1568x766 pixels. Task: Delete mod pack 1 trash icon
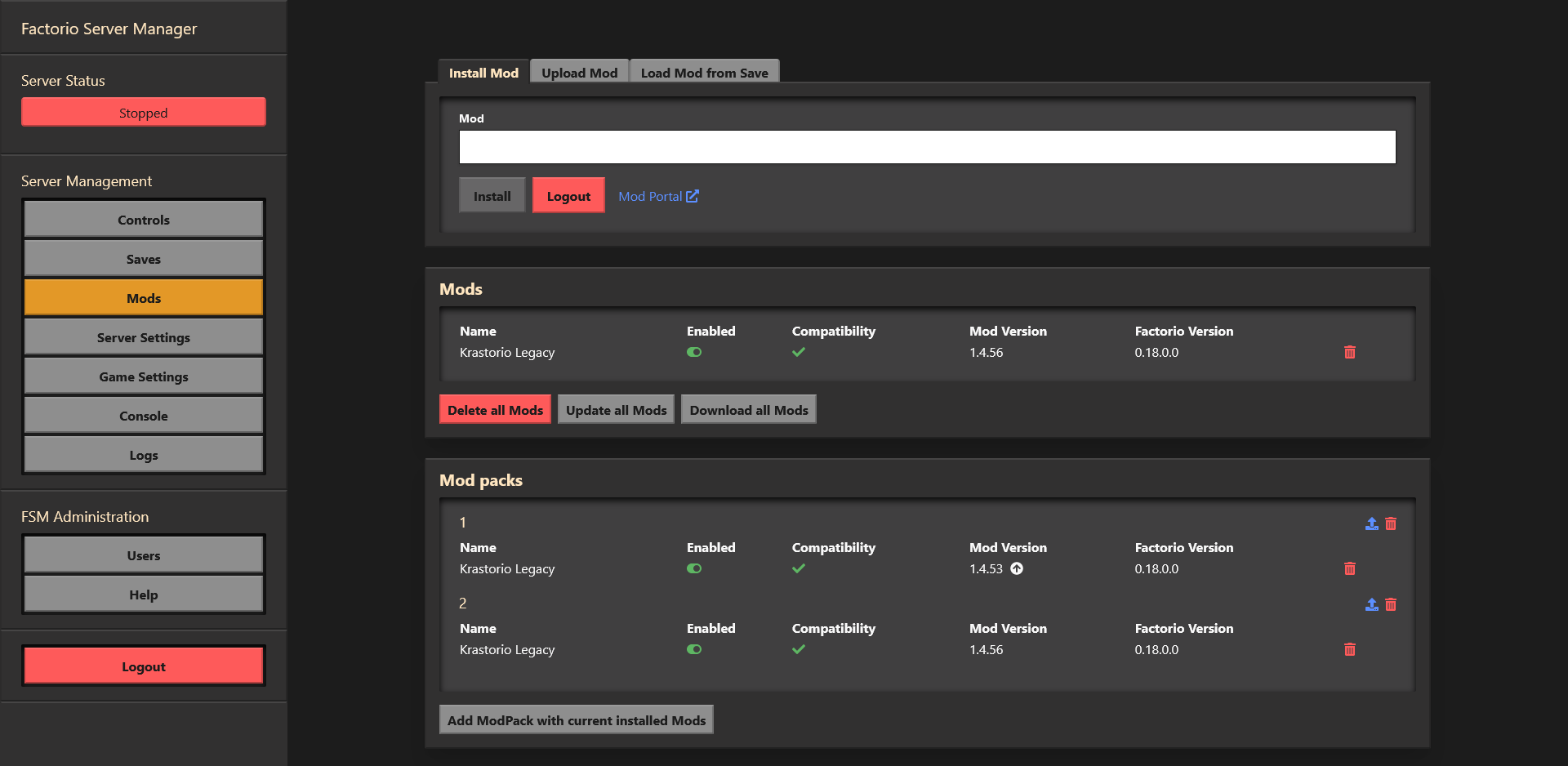click(1391, 523)
